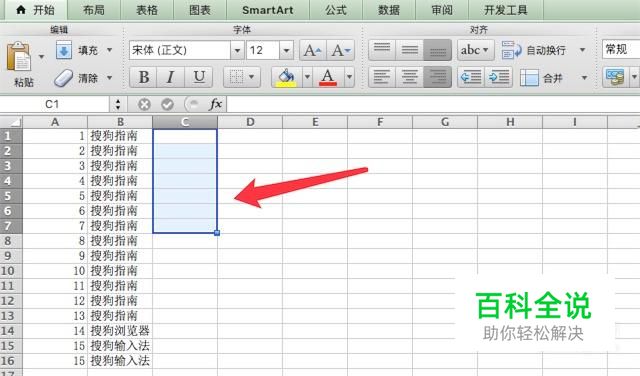Viewport: 640px width, 376px height.
Task: Switch to the 图表 (Charts) tab
Action: (x=200, y=10)
